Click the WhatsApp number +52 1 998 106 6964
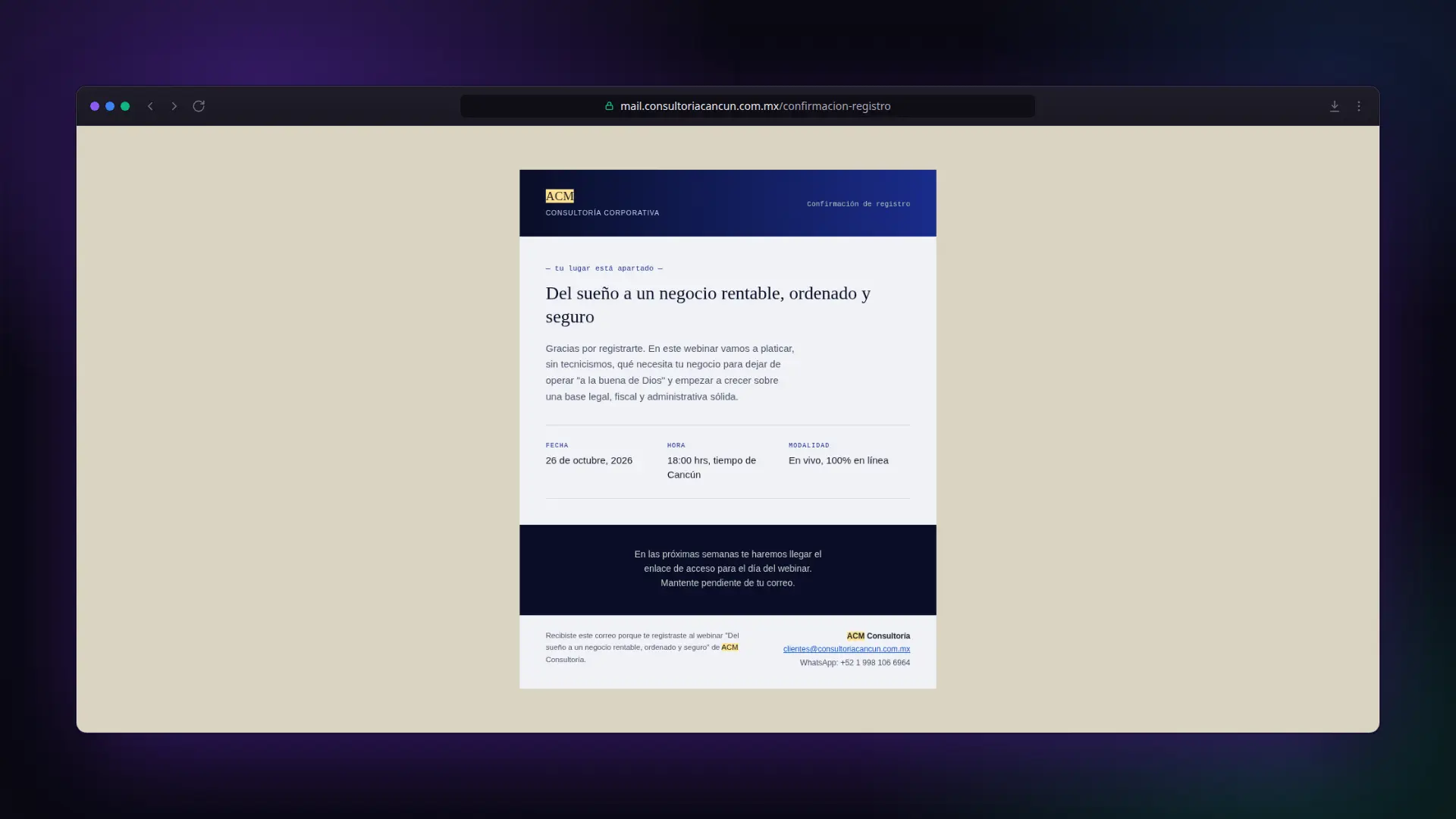Screen dimensions: 1456x819 pos(875,663)
